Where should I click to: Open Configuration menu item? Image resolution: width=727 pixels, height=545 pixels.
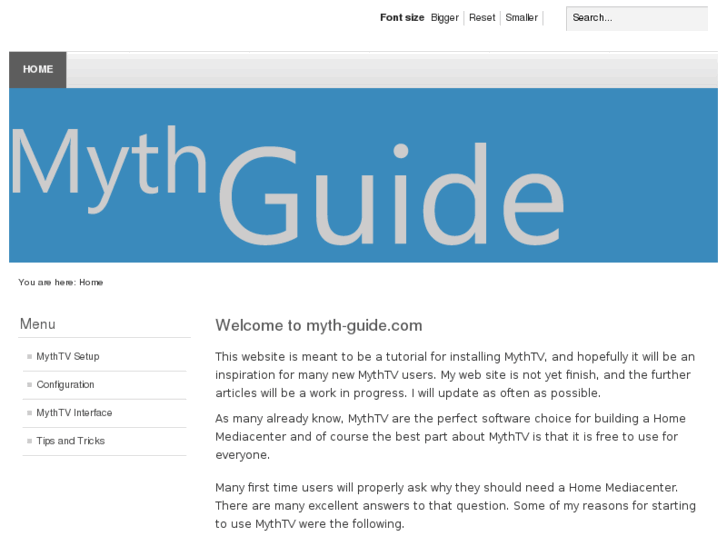pyautogui.click(x=65, y=385)
